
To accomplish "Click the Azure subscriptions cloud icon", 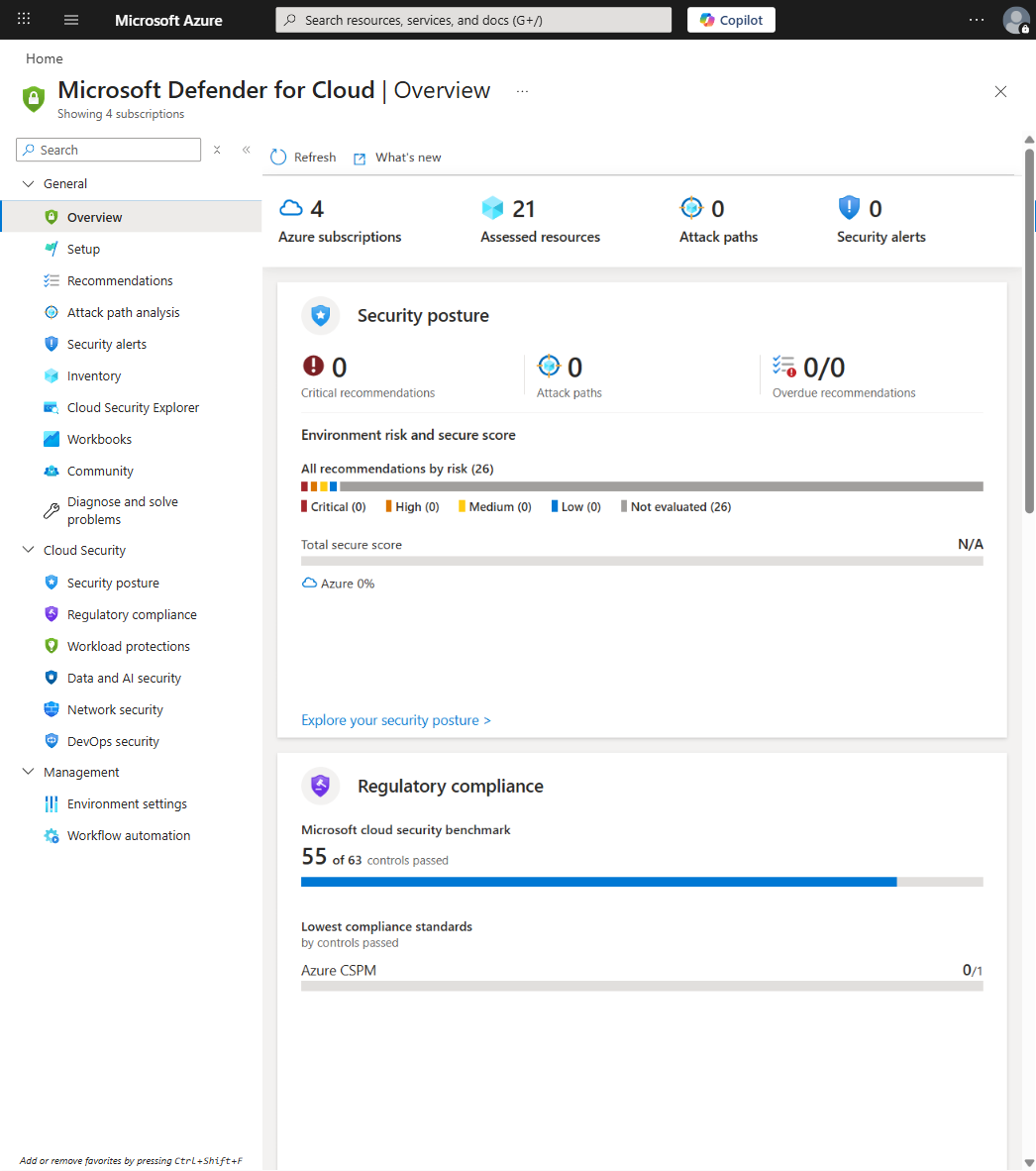I will 291,208.
